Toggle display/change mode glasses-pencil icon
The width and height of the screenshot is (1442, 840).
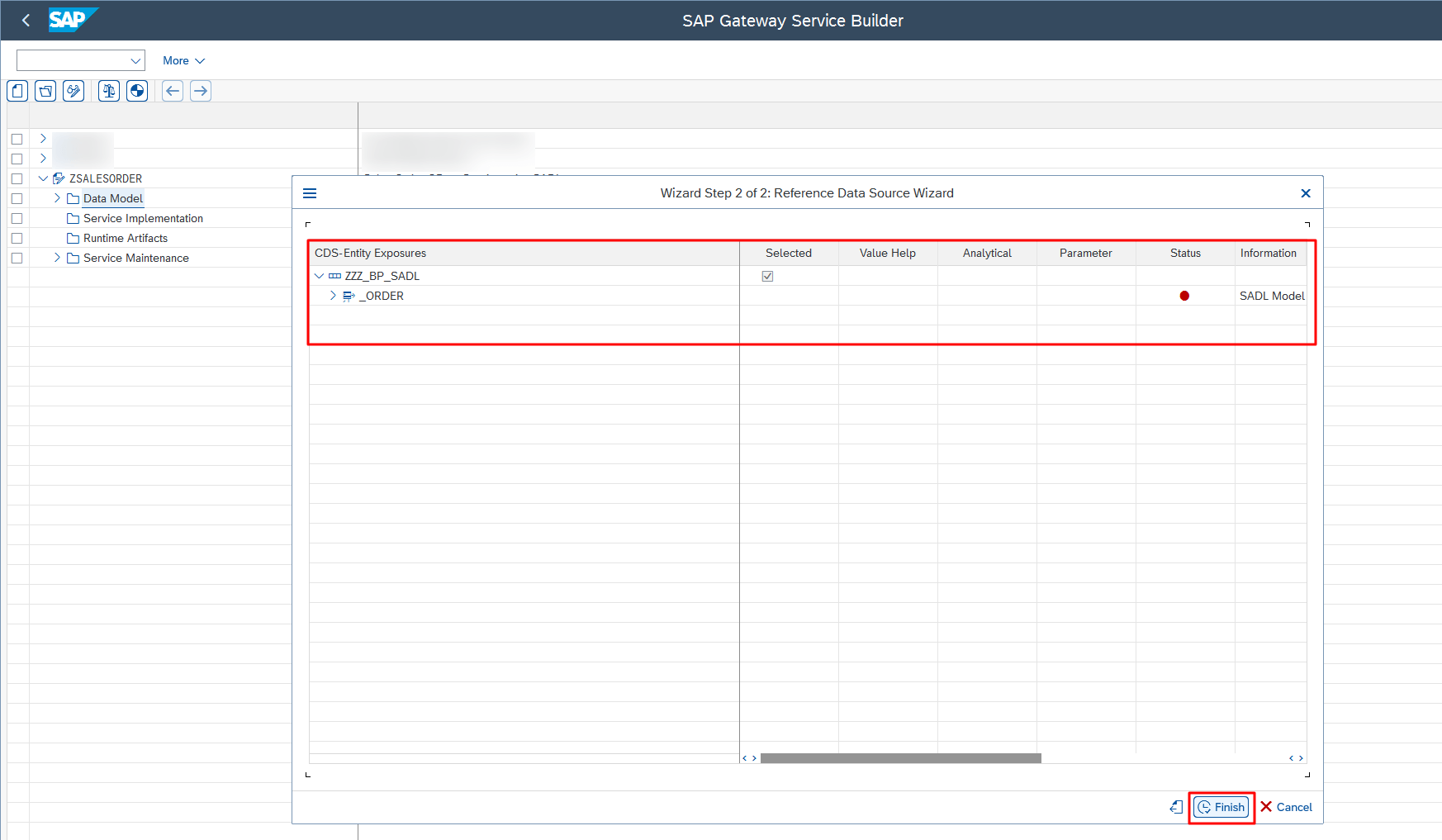(74, 91)
